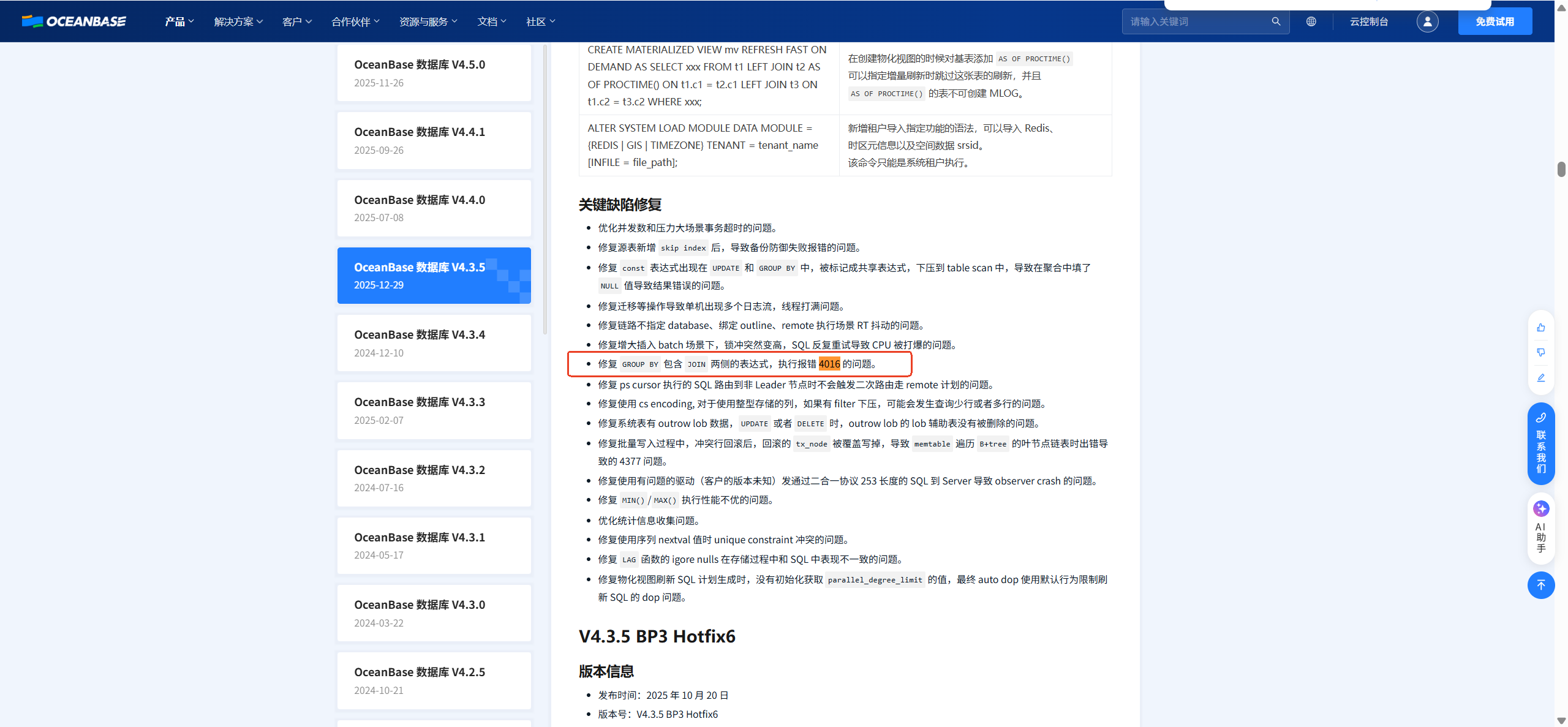Click the edit document pencil icon
Screen dimensions: 1568x727
[x=1540, y=378]
